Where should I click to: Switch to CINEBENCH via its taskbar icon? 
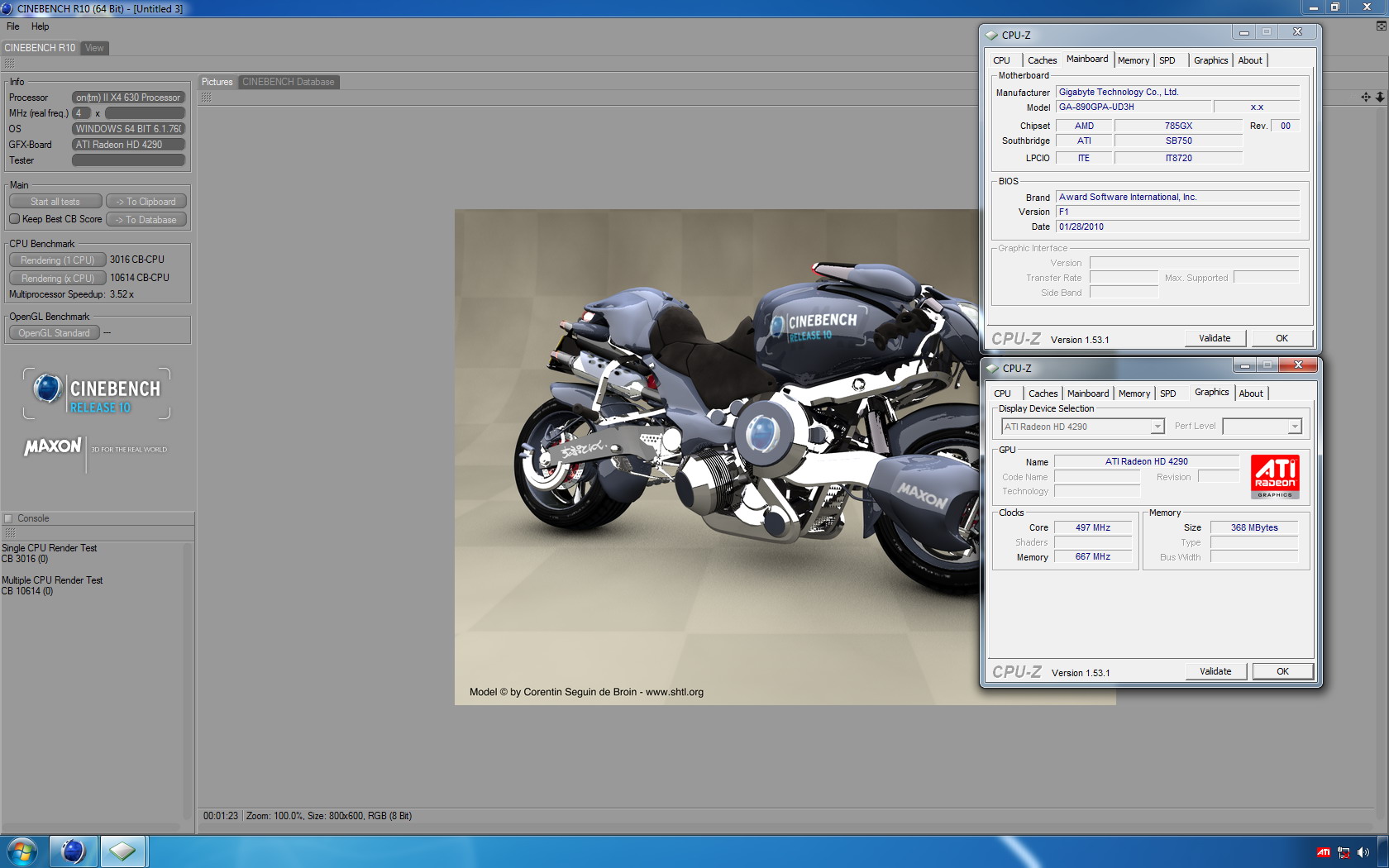pos(73,851)
